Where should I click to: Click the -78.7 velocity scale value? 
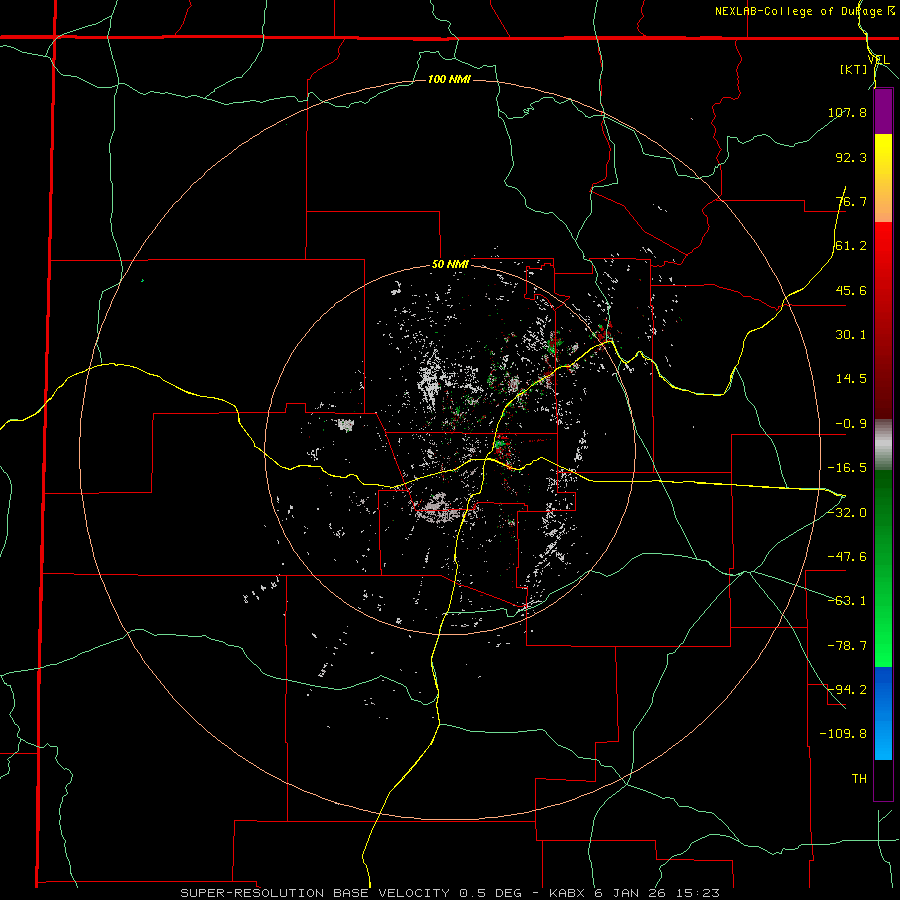847,646
